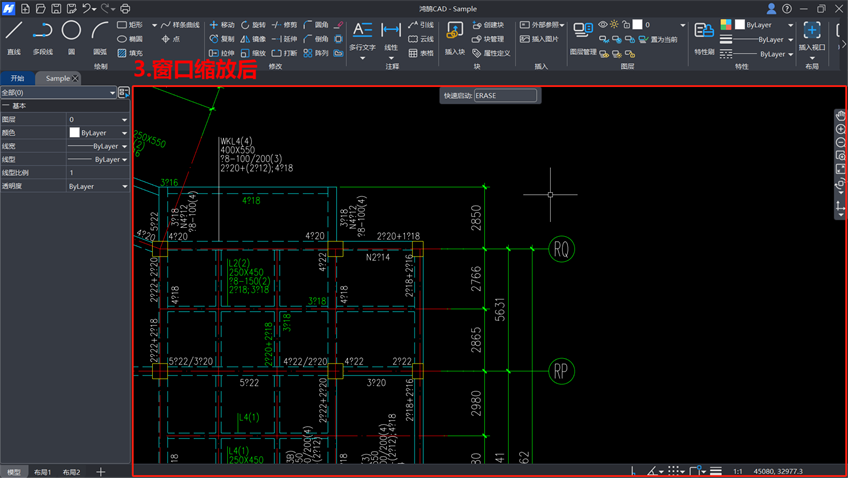This screenshot has width=850, height=479.
Task: Toggle layer visibility eye icon
Action: (x=603, y=24)
